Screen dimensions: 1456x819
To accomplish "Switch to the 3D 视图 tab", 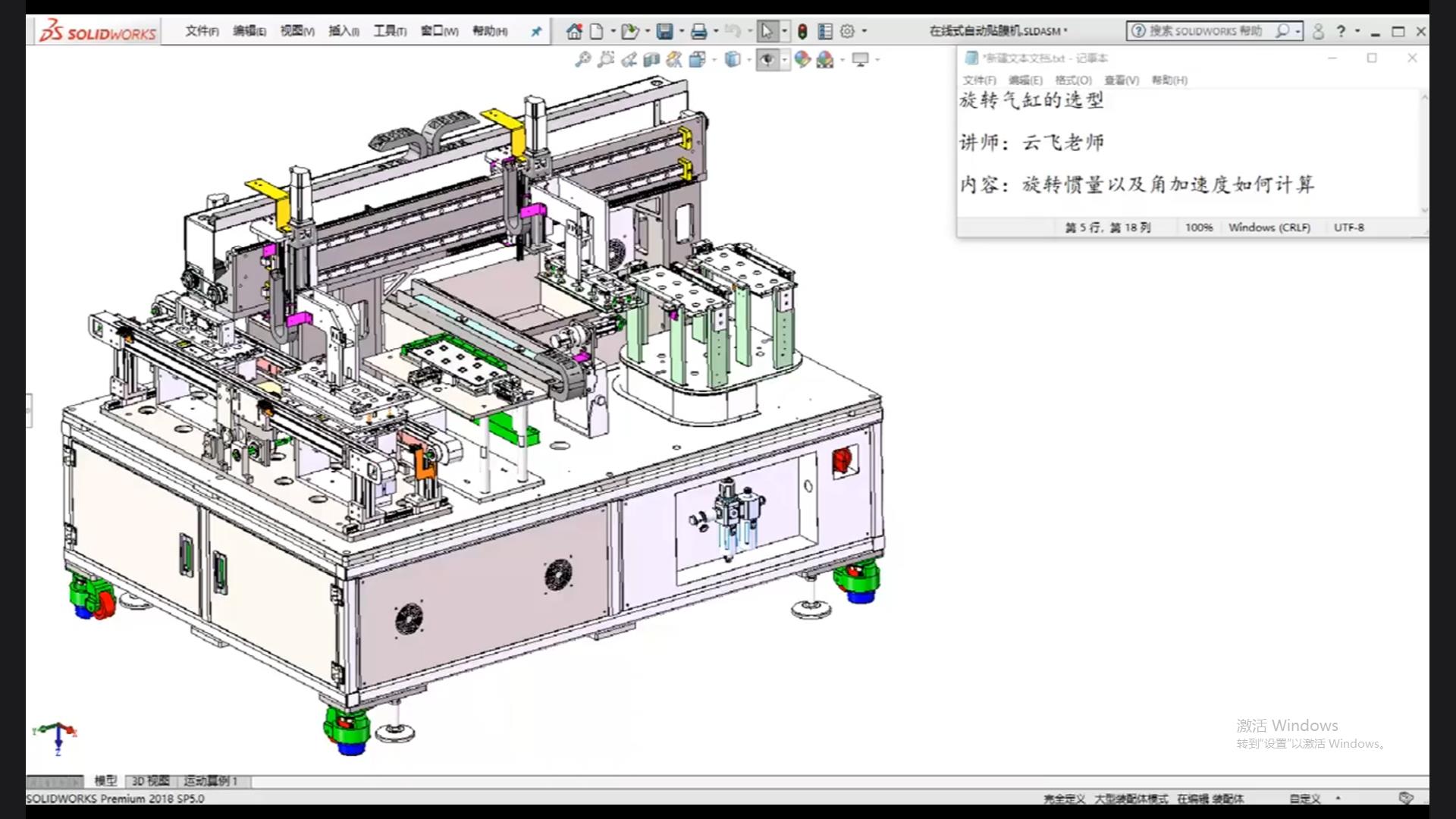I will pyautogui.click(x=151, y=781).
